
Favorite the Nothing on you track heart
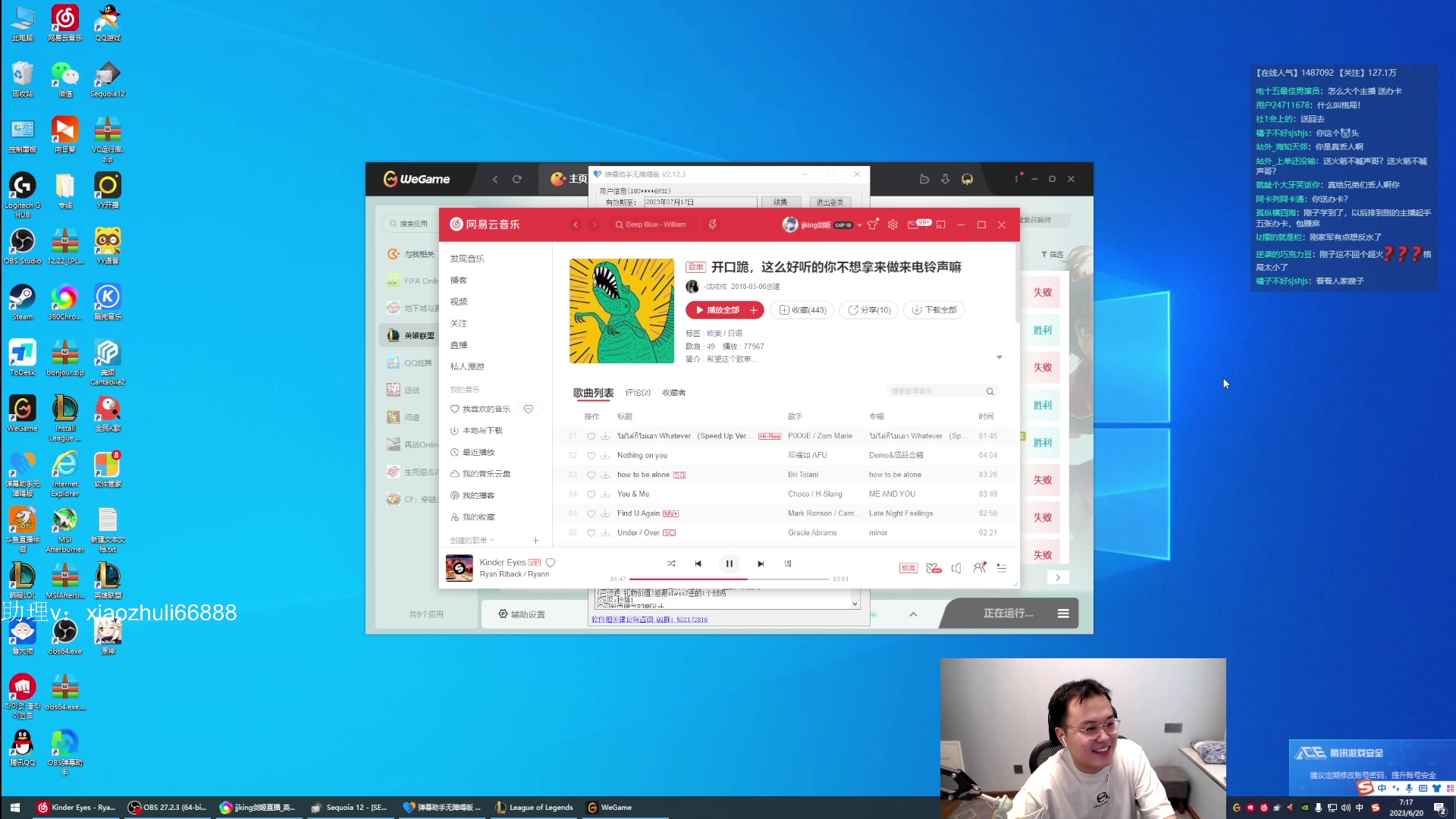click(x=591, y=456)
